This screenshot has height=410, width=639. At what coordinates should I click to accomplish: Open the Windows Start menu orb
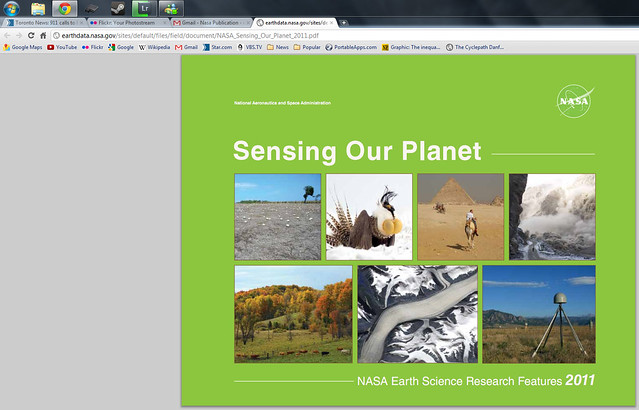(11, 8)
